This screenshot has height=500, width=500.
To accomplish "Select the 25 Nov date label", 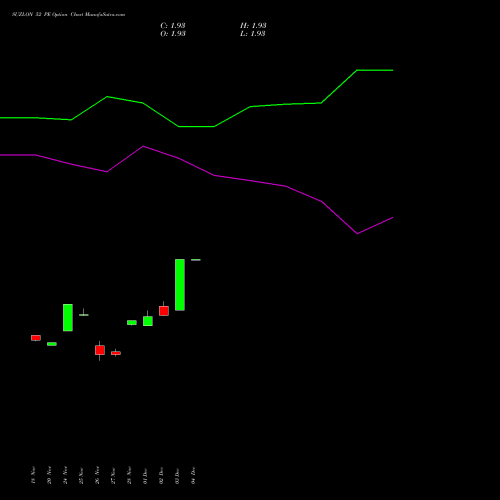I will (x=81, y=475).
